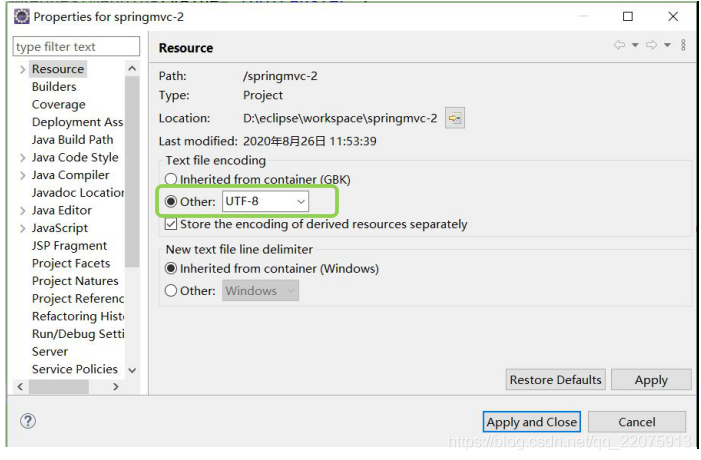Screen dimensions: 701x460
Task: Click Apply and Close button
Action: coord(532,422)
